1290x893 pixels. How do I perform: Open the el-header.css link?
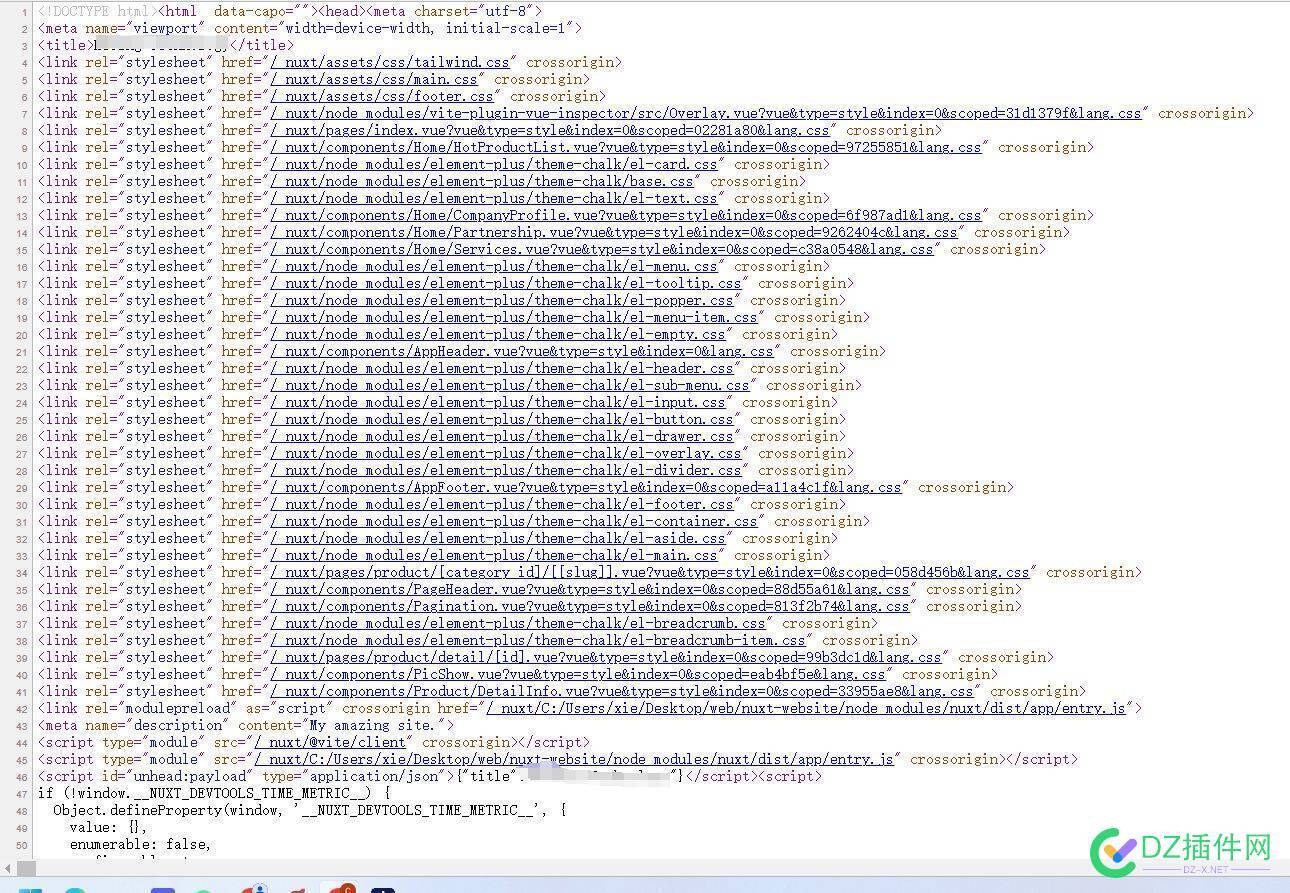[502, 368]
